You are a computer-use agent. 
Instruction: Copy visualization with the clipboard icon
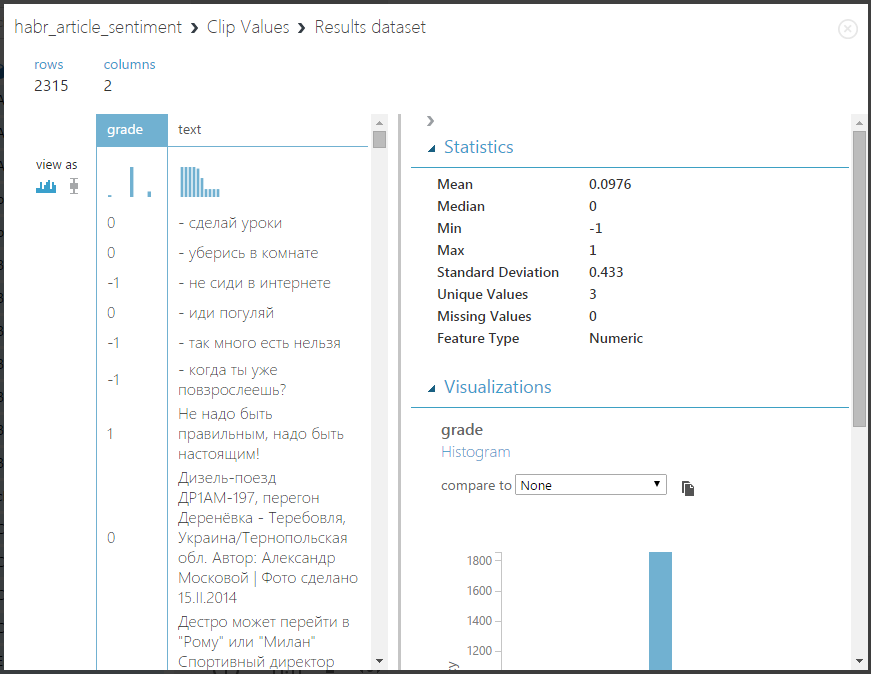tap(688, 488)
